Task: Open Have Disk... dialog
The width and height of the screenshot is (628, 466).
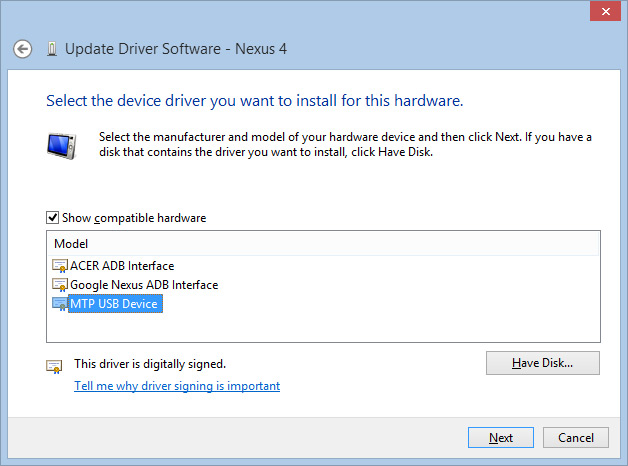Action: (x=543, y=363)
